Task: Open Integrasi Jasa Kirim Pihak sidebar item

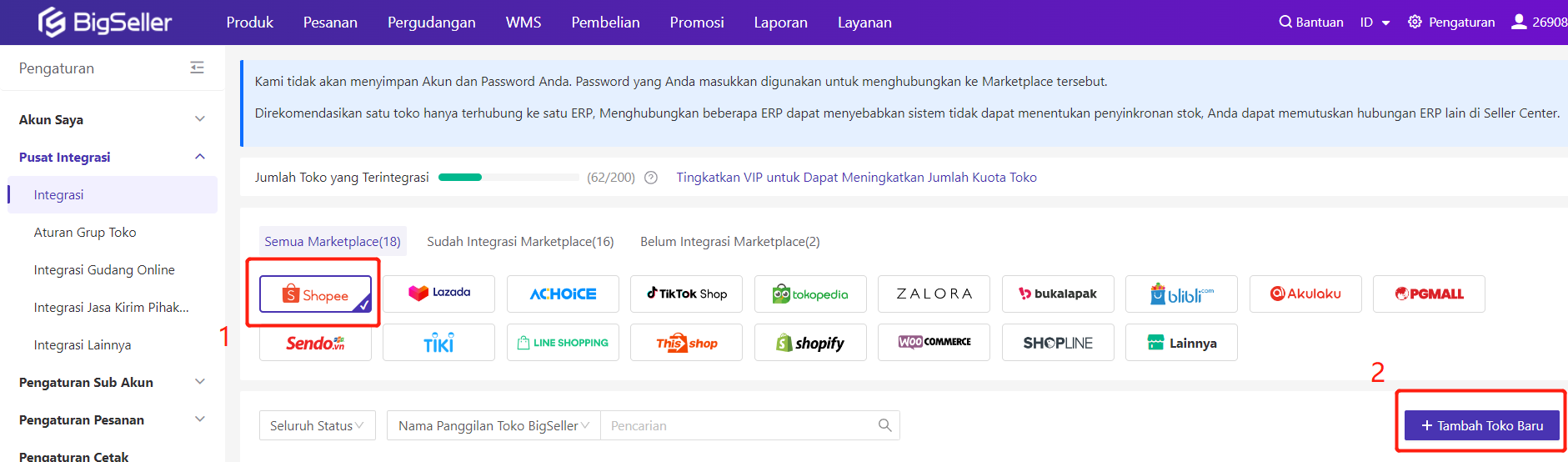Action: click(113, 307)
